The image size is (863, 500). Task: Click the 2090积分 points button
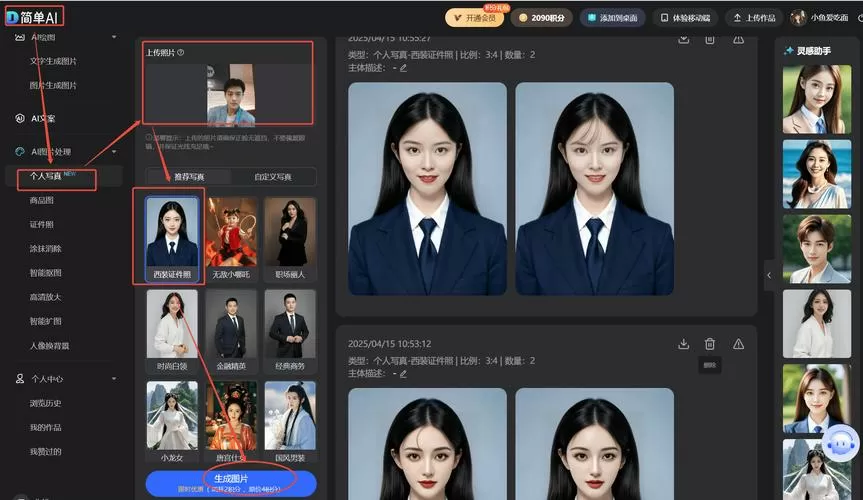tap(542, 18)
